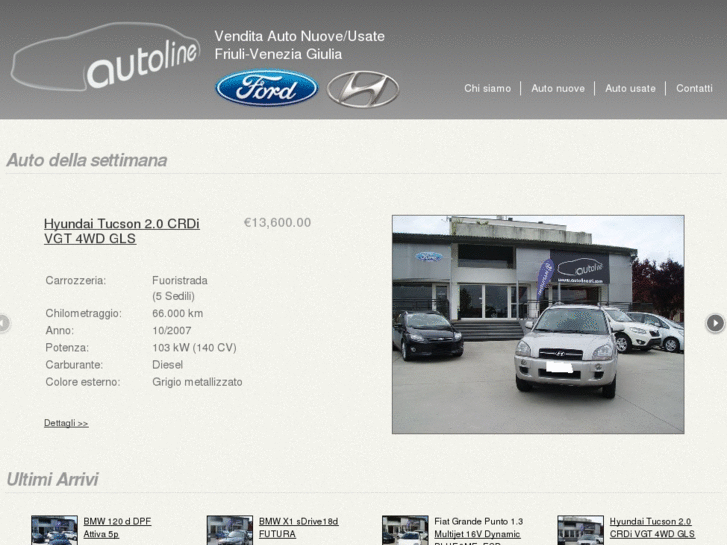Click the Fuoristrada body type value
Viewport: 727px width, 545px height.
(x=180, y=281)
